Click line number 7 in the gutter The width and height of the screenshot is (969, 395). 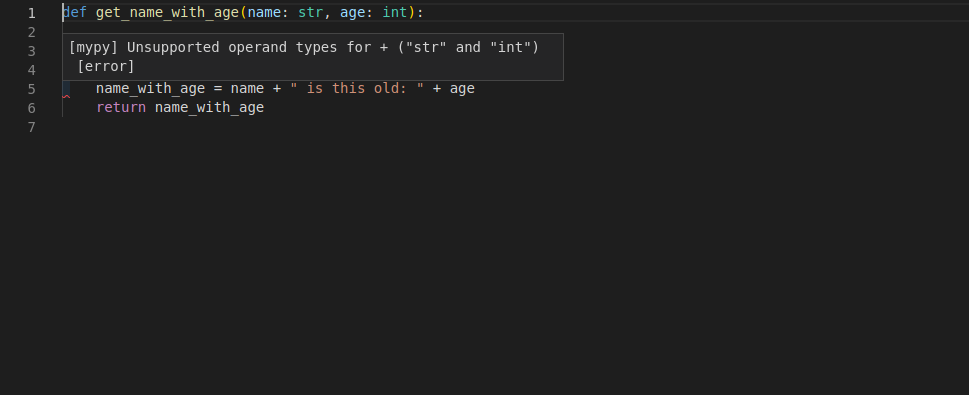32,127
